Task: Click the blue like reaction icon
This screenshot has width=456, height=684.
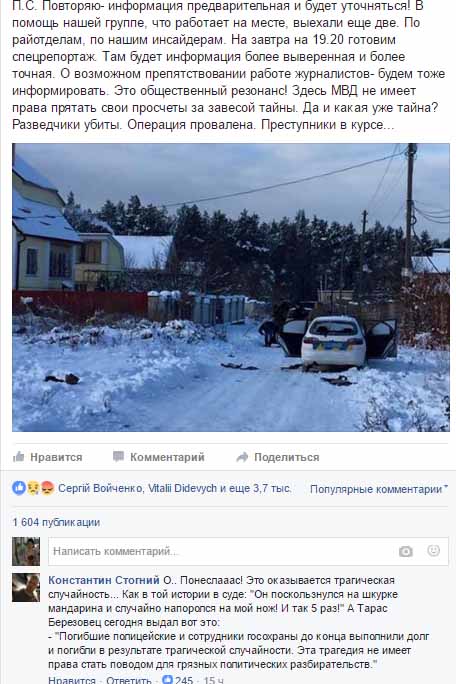Action: click(19, 488)
